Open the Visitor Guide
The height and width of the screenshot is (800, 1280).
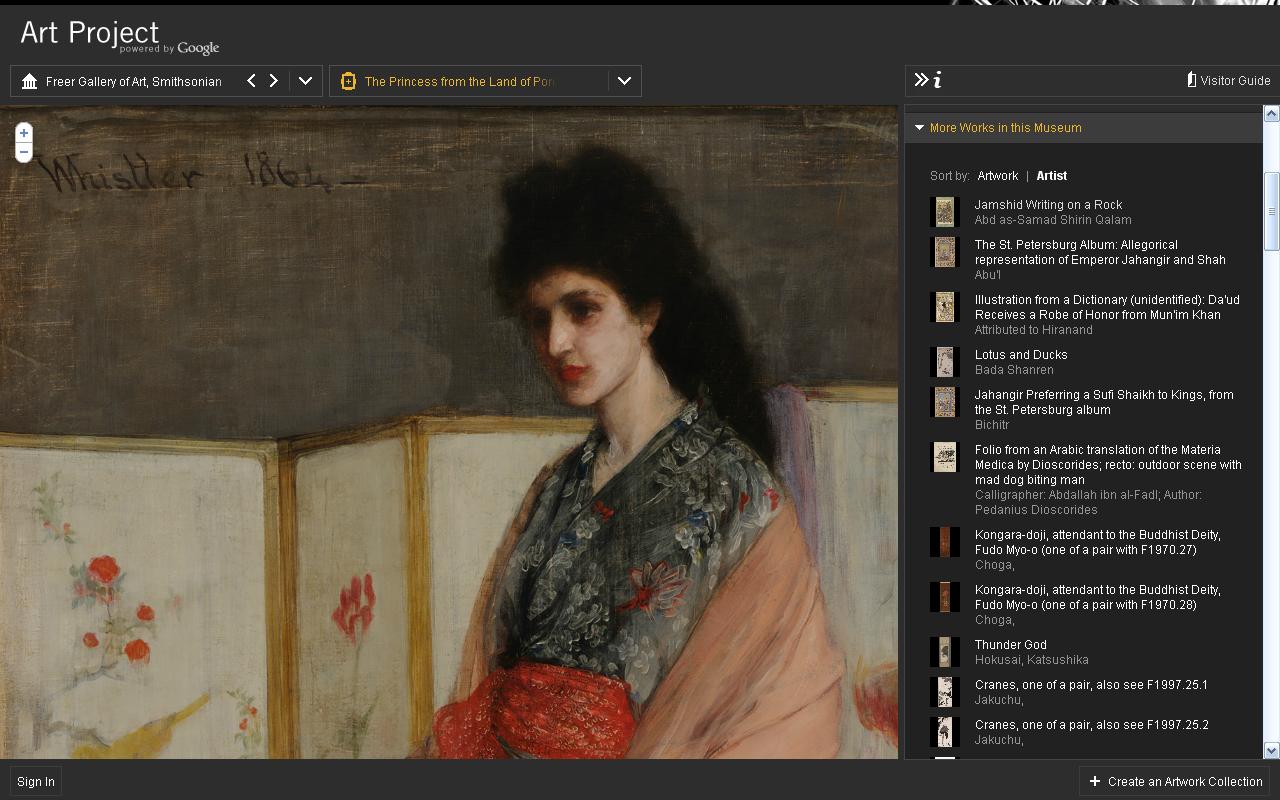point(1229,81)
